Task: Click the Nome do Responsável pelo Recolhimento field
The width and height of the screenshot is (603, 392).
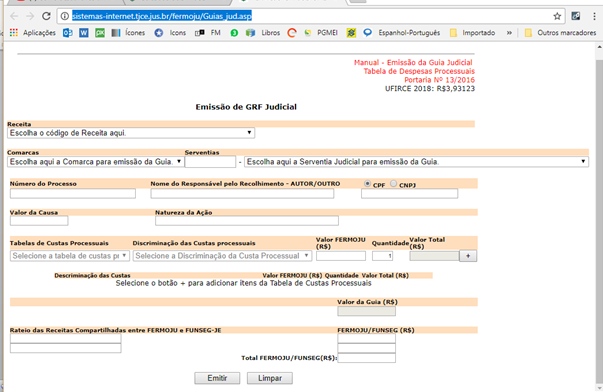Action: coord(242,193)
